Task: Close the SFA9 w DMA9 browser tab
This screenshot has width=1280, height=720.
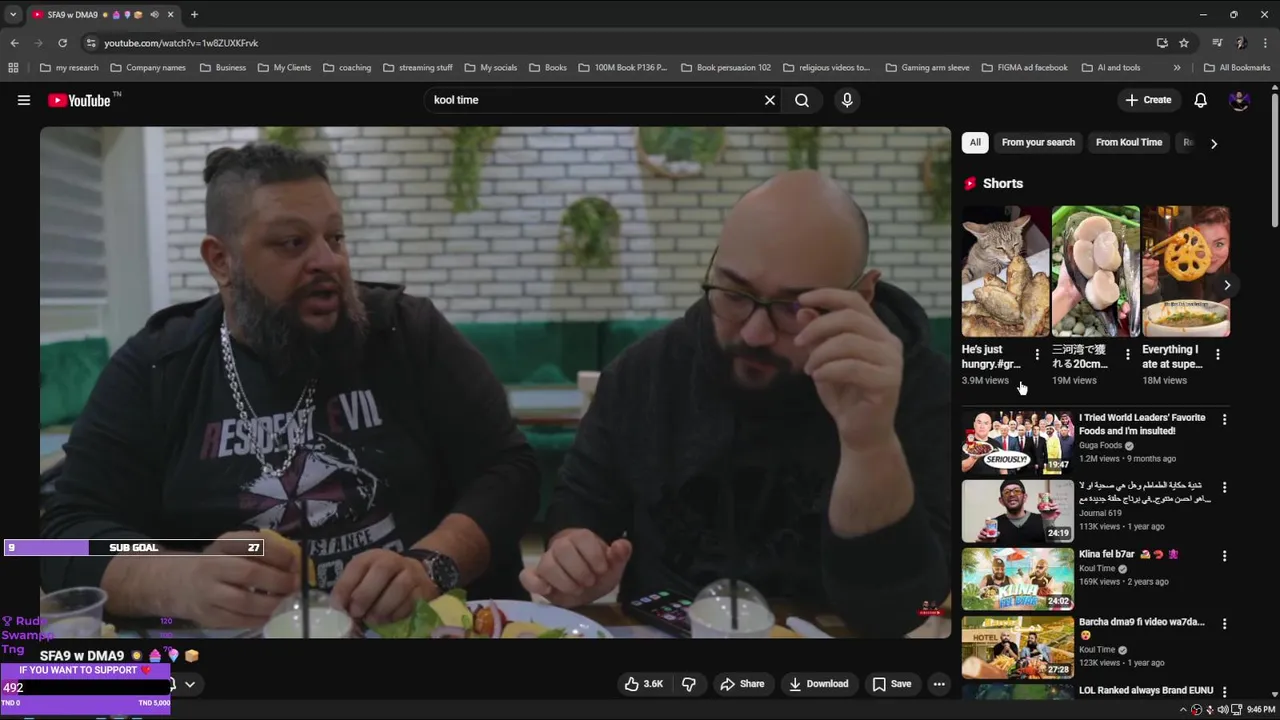Action: click(x=171, y=15)
